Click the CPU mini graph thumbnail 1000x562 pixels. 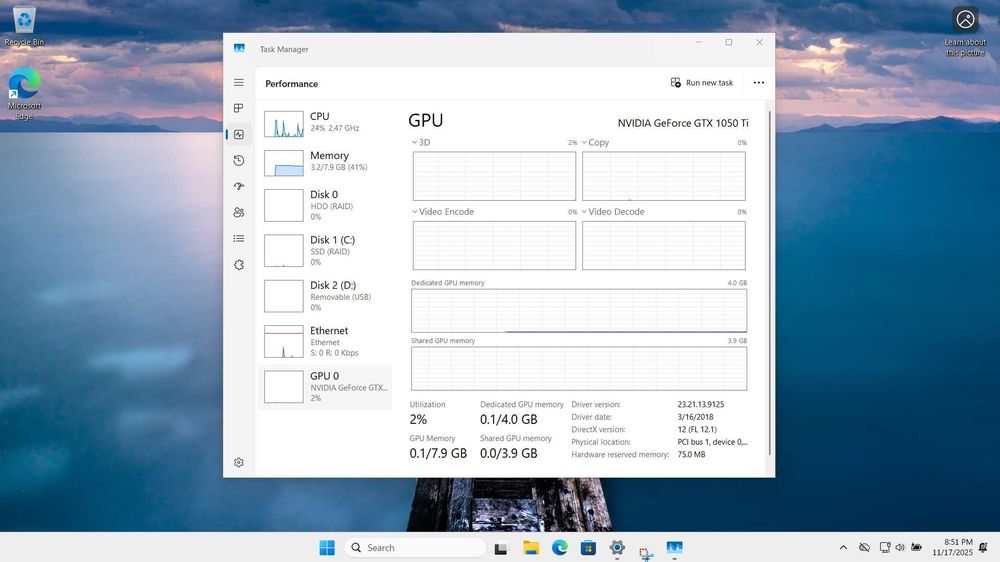point(284,124)
